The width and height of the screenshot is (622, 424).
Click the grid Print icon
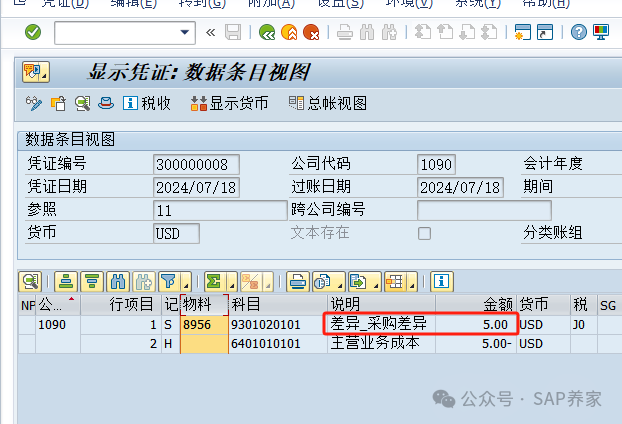coord(298,282)
